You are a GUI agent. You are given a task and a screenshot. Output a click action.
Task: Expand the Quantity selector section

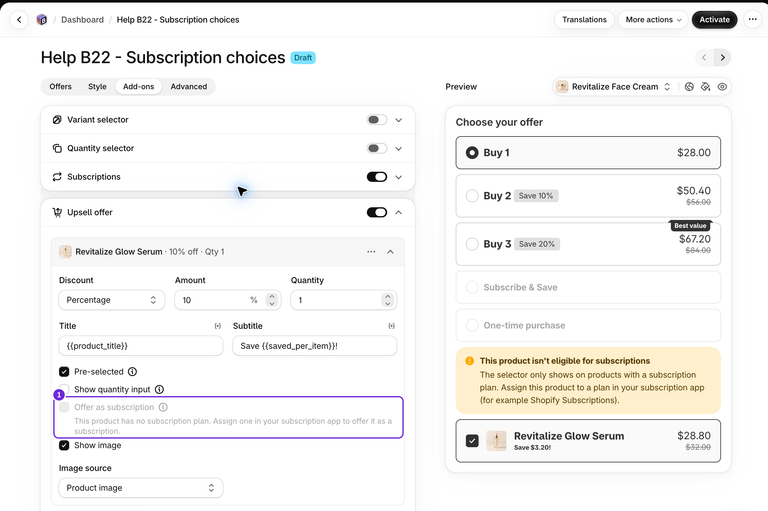(x=399, y=148)
